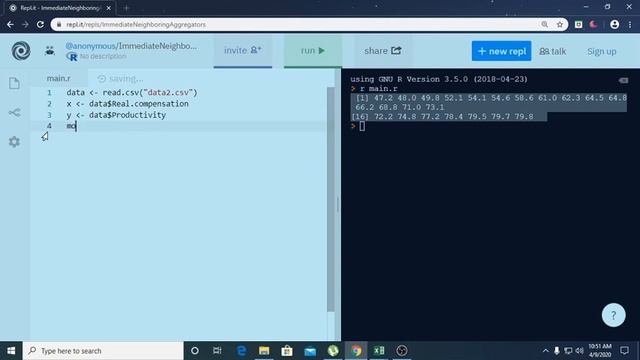Open the Windows Start menu
This screenshot has width=640, height=360.
pos(11,351)
